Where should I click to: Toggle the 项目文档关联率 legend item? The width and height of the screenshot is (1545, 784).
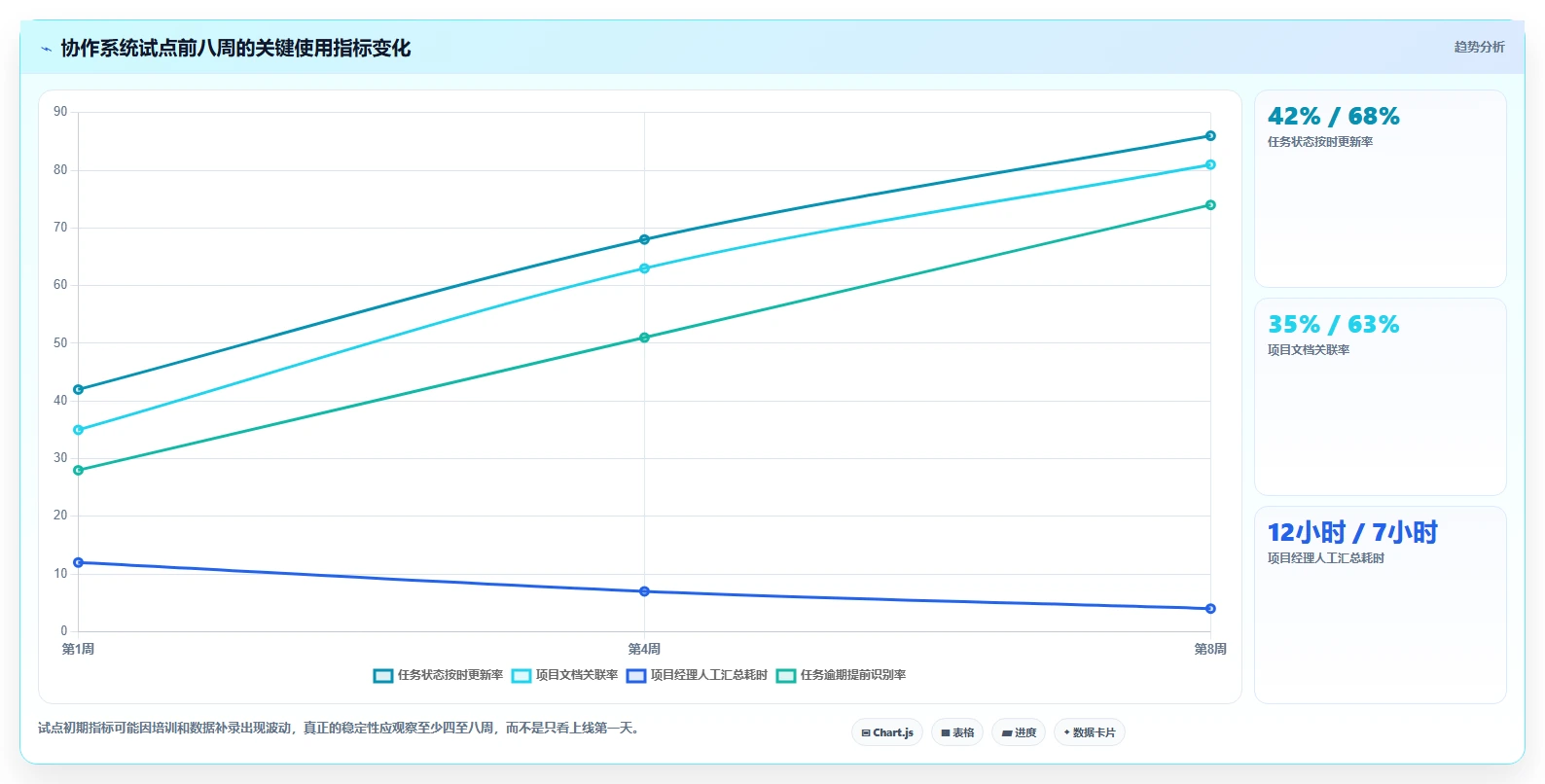[x=565, y=675]
